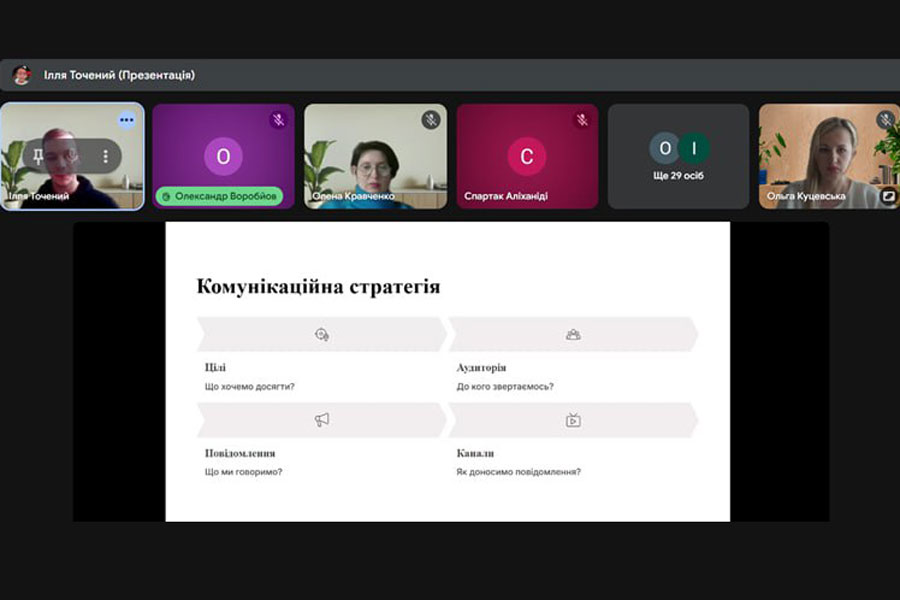
Task: Click the text Як доносимо повідомлення?
Action: [518, 472]
